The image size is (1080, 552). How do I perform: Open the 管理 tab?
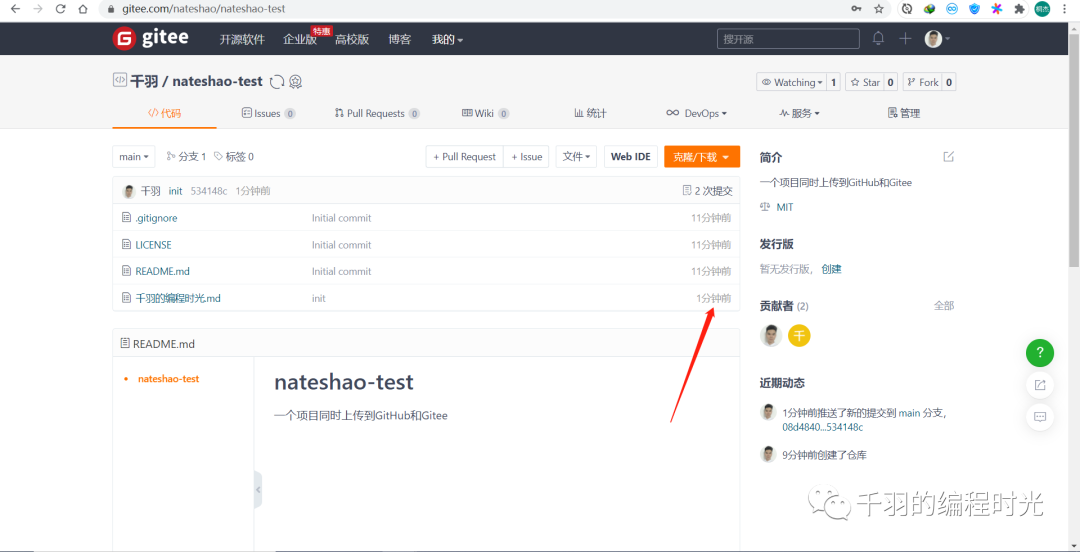pos(904,113)
